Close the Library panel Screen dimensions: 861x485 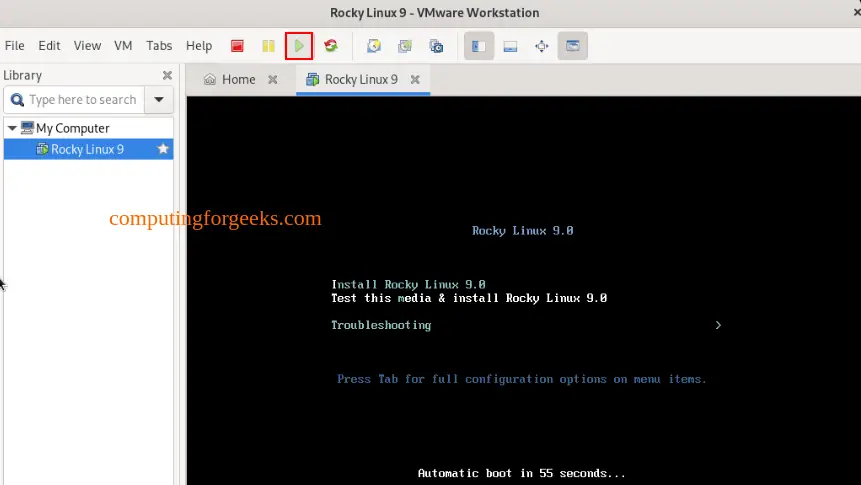(x=167, y=75)
